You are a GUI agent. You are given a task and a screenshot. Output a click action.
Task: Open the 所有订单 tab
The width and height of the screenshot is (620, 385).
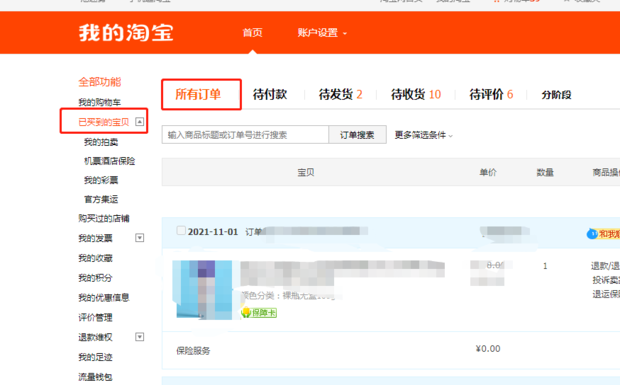[x=198, y=94]
